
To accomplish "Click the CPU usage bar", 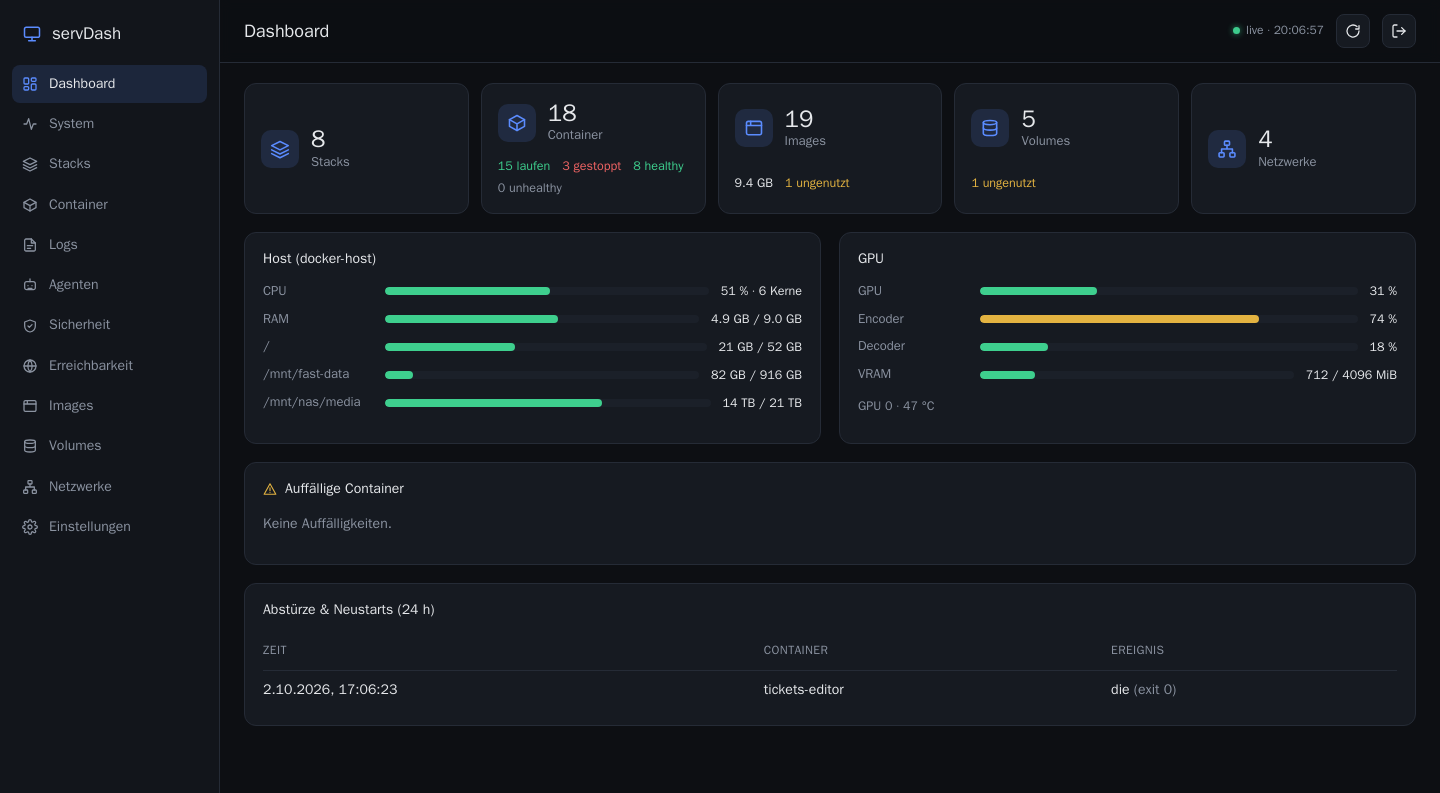I will 546,291.
